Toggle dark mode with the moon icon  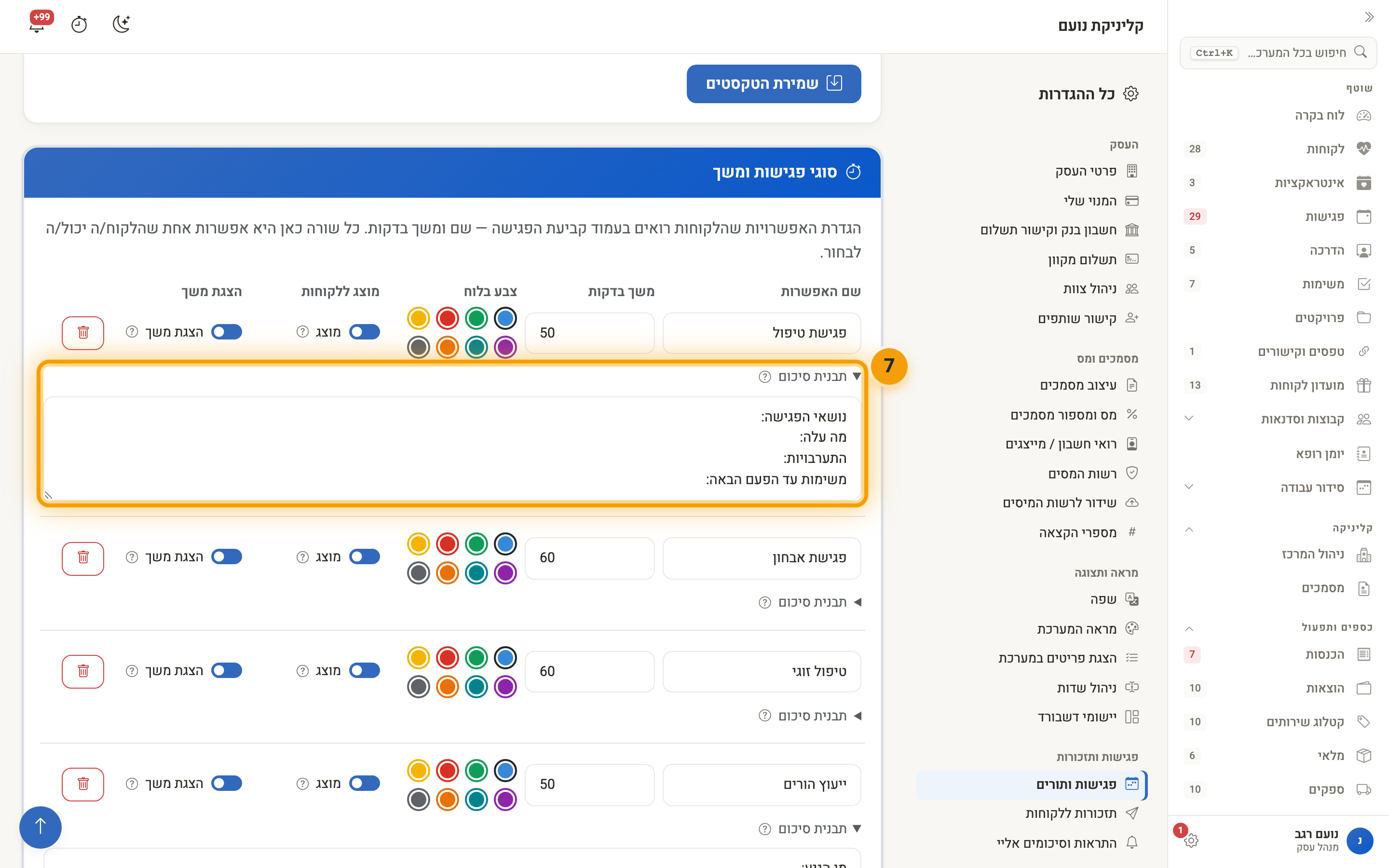coord(121,24)
